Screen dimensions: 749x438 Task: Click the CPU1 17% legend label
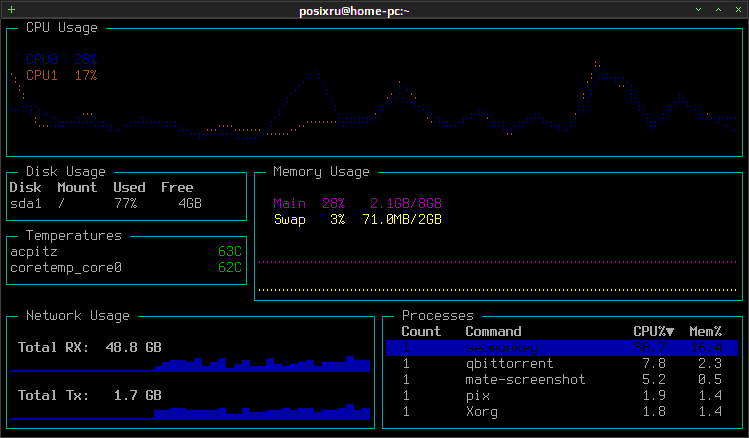pos(62,75)
